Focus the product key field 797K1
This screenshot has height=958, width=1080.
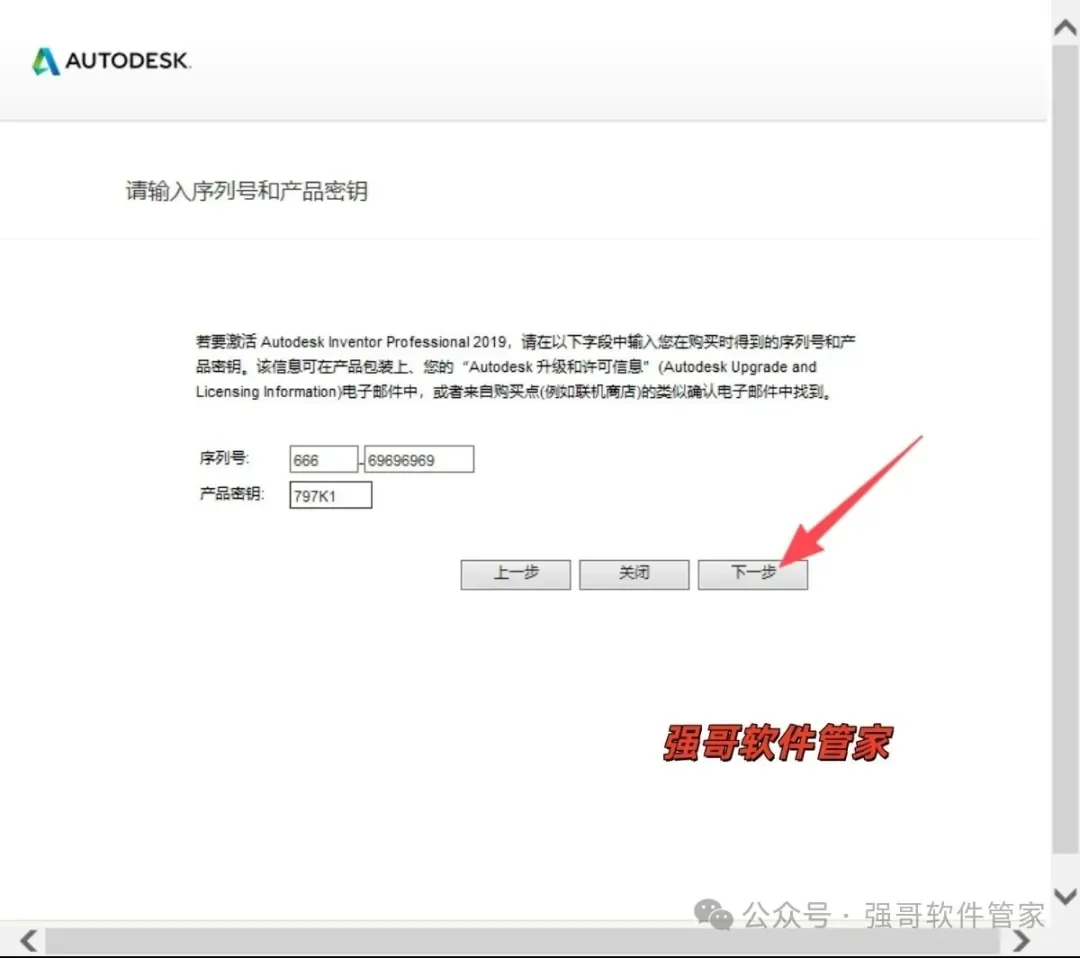[x=331, y=495]
